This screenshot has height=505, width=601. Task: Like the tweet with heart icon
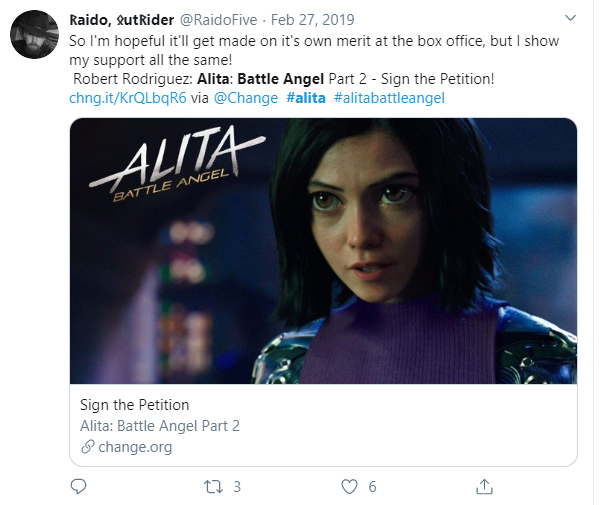(x=349, y=487)
